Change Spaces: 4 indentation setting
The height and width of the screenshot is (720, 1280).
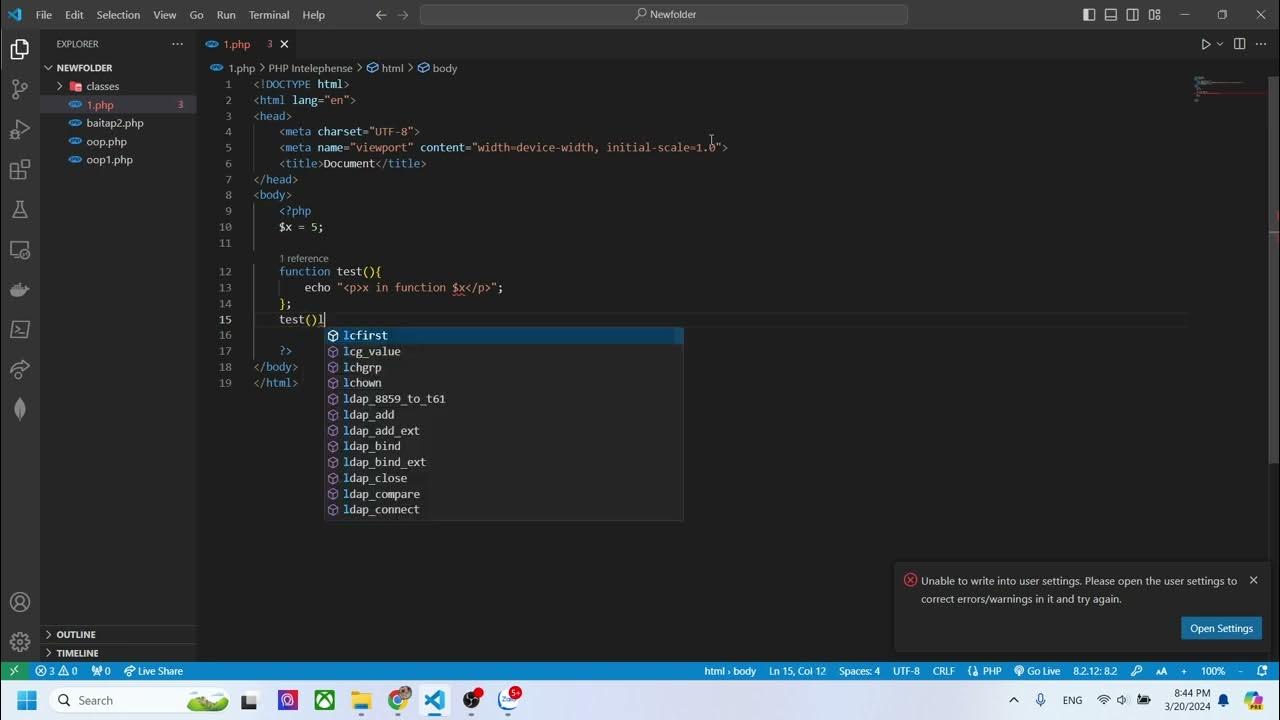point(859,671)
